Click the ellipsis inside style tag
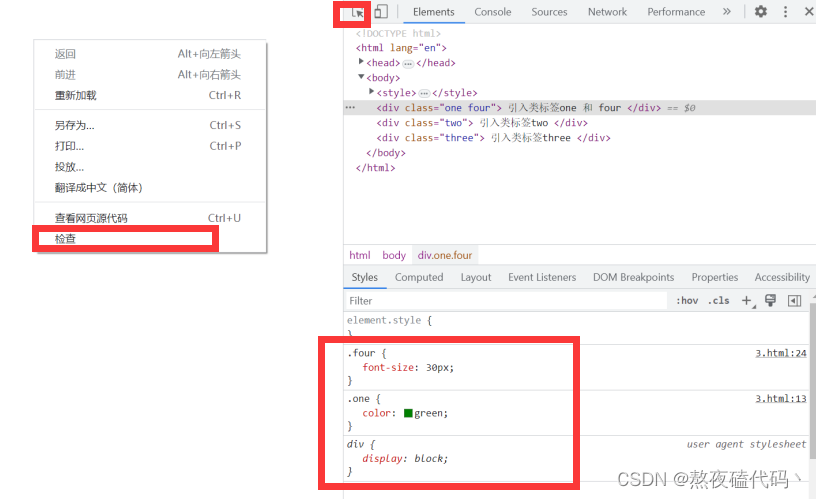The height and width of the screenshot is (499, 816). tap(424, 94)
